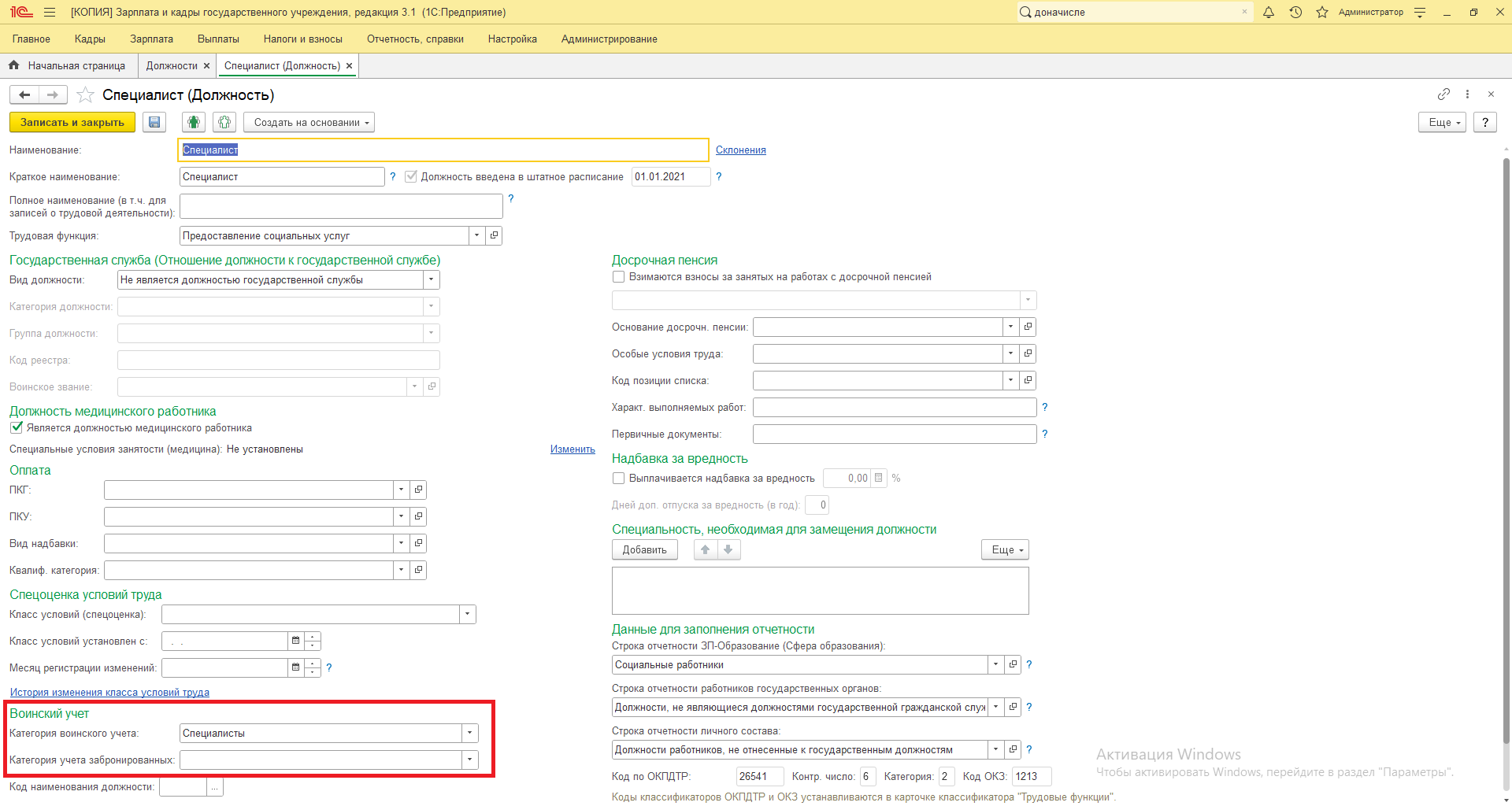Expand ЗП-Образование Социальные работники dropdown
Screen dimensions: 1512x806
[x=995, y=664]
